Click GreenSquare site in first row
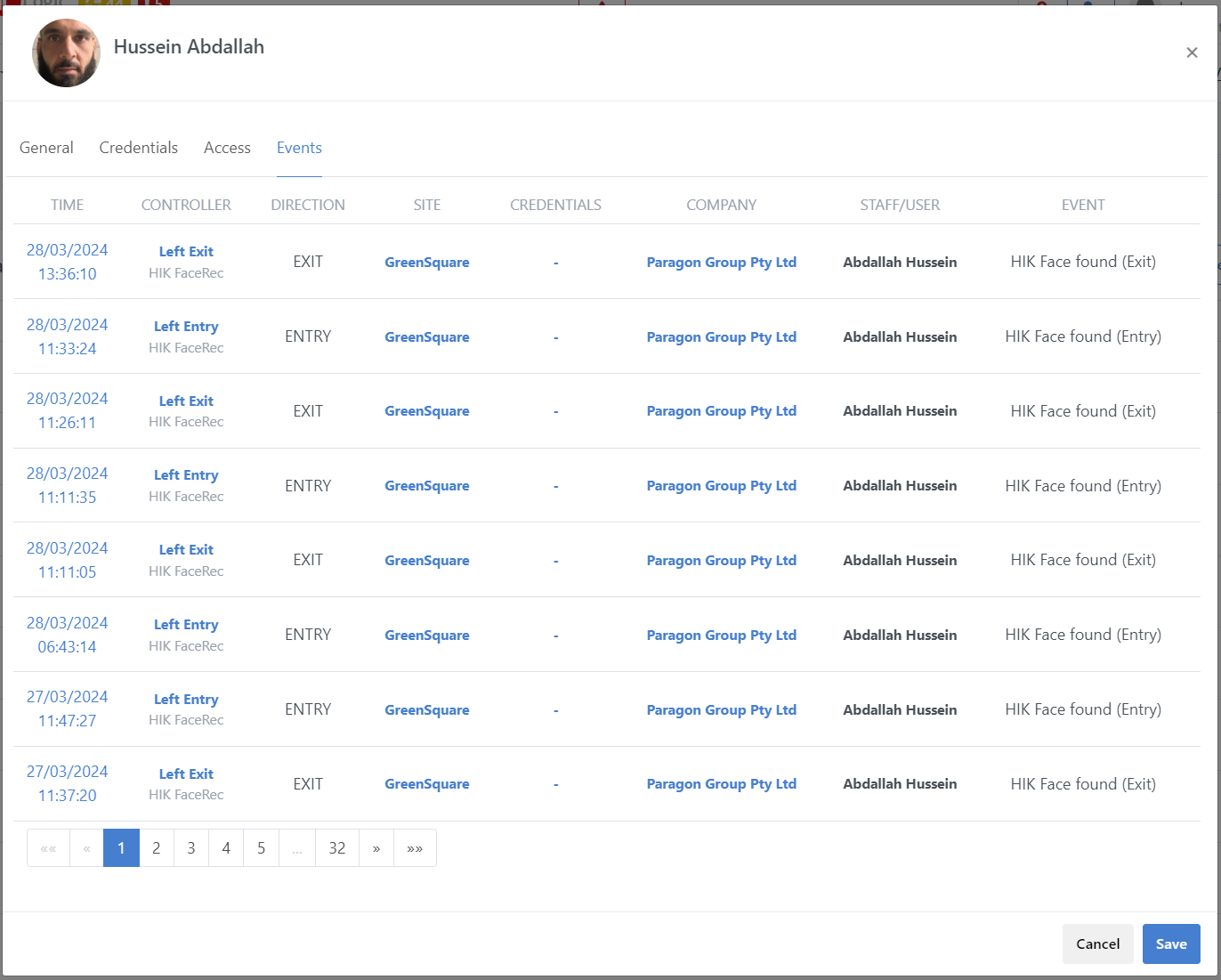 point(426,263)
